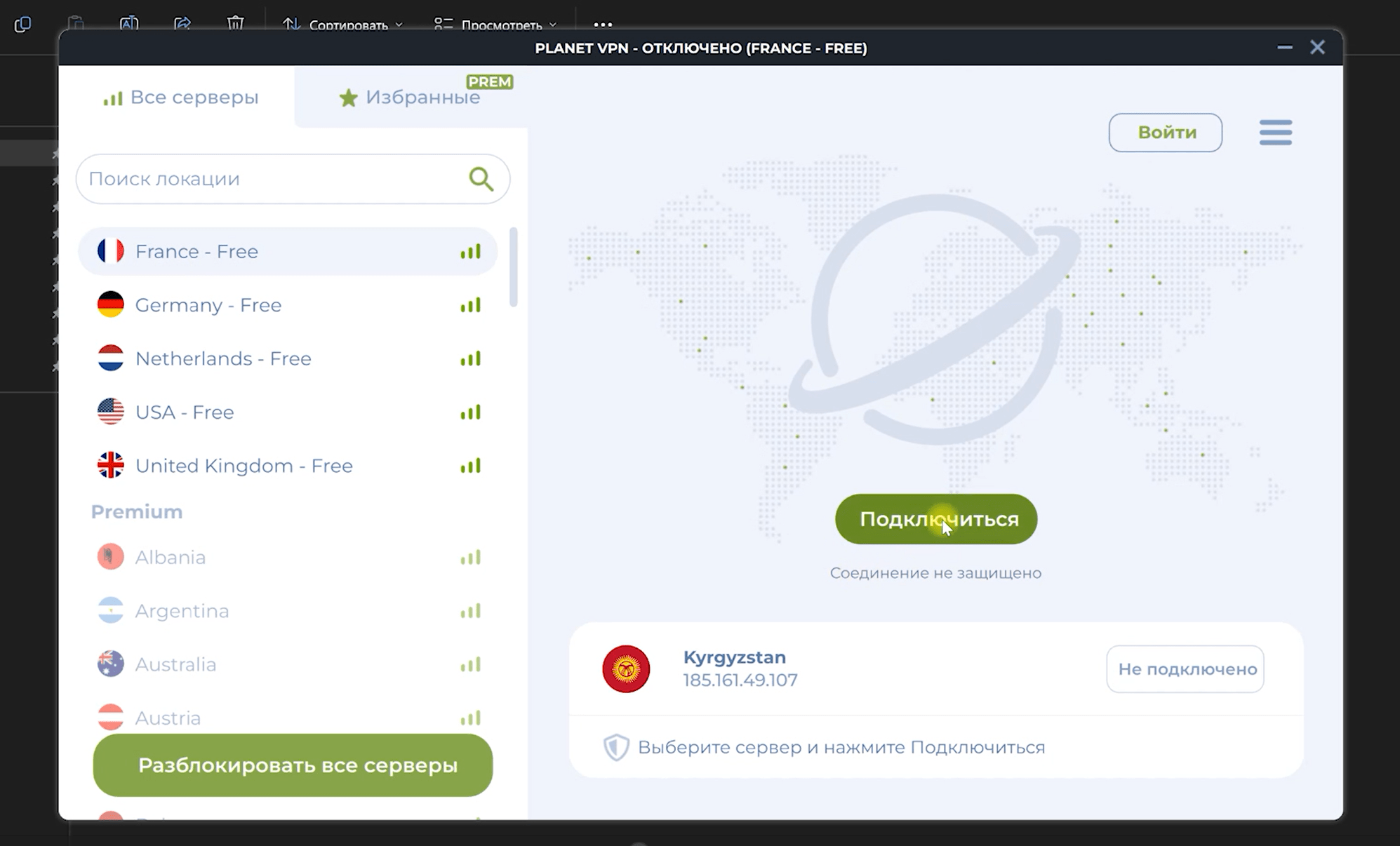Click the copy icon in top toolbar
The image size is (1400, 846).
pos(22,25)
